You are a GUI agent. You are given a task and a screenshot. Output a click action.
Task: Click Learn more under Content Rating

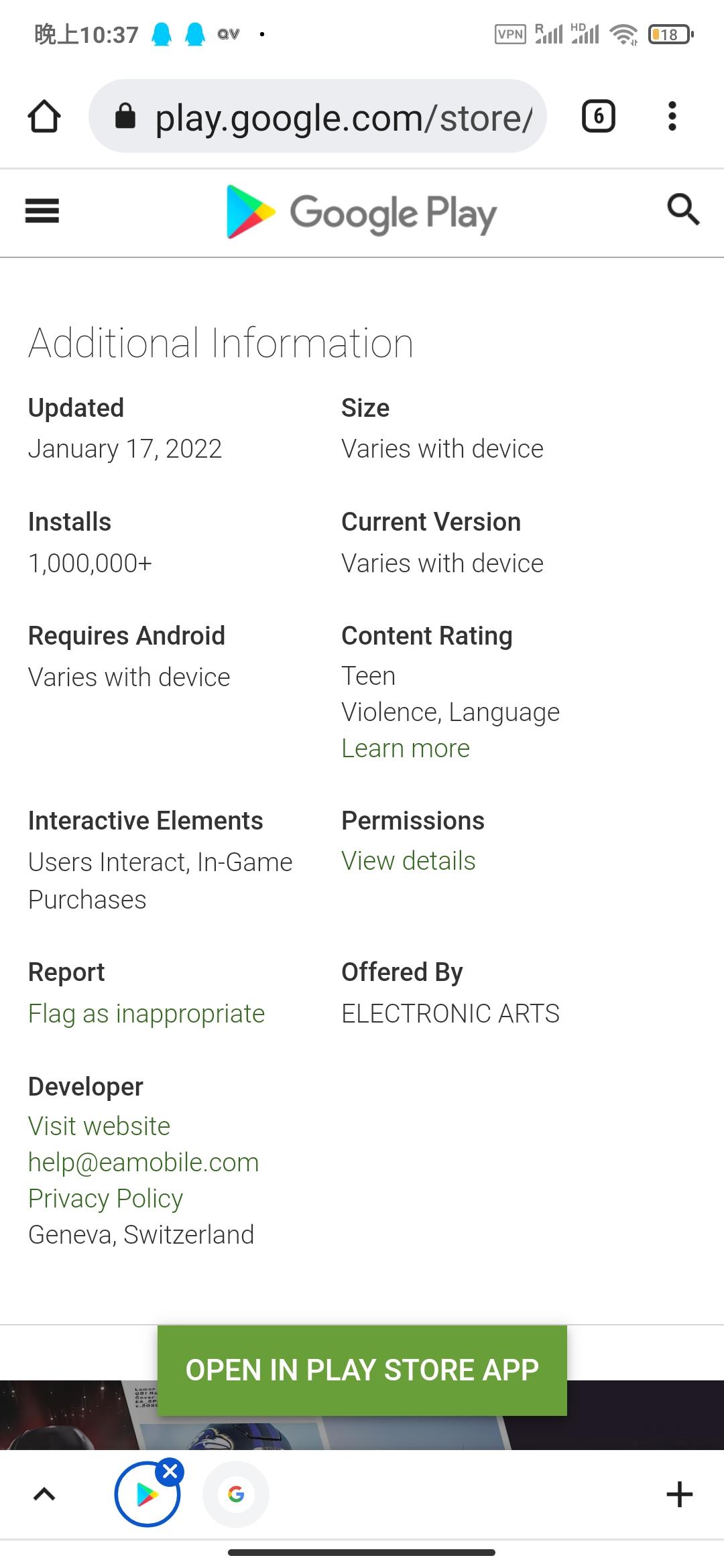pos(406,748)
